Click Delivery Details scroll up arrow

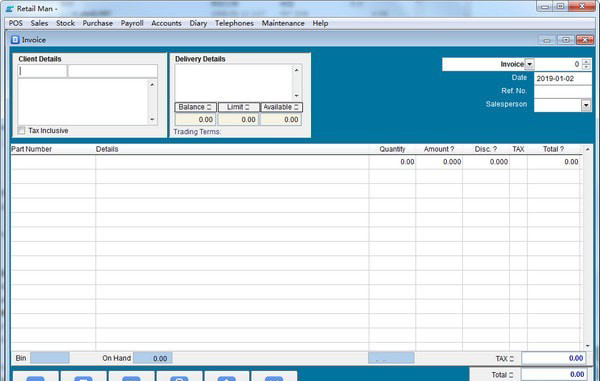point(297,70)
